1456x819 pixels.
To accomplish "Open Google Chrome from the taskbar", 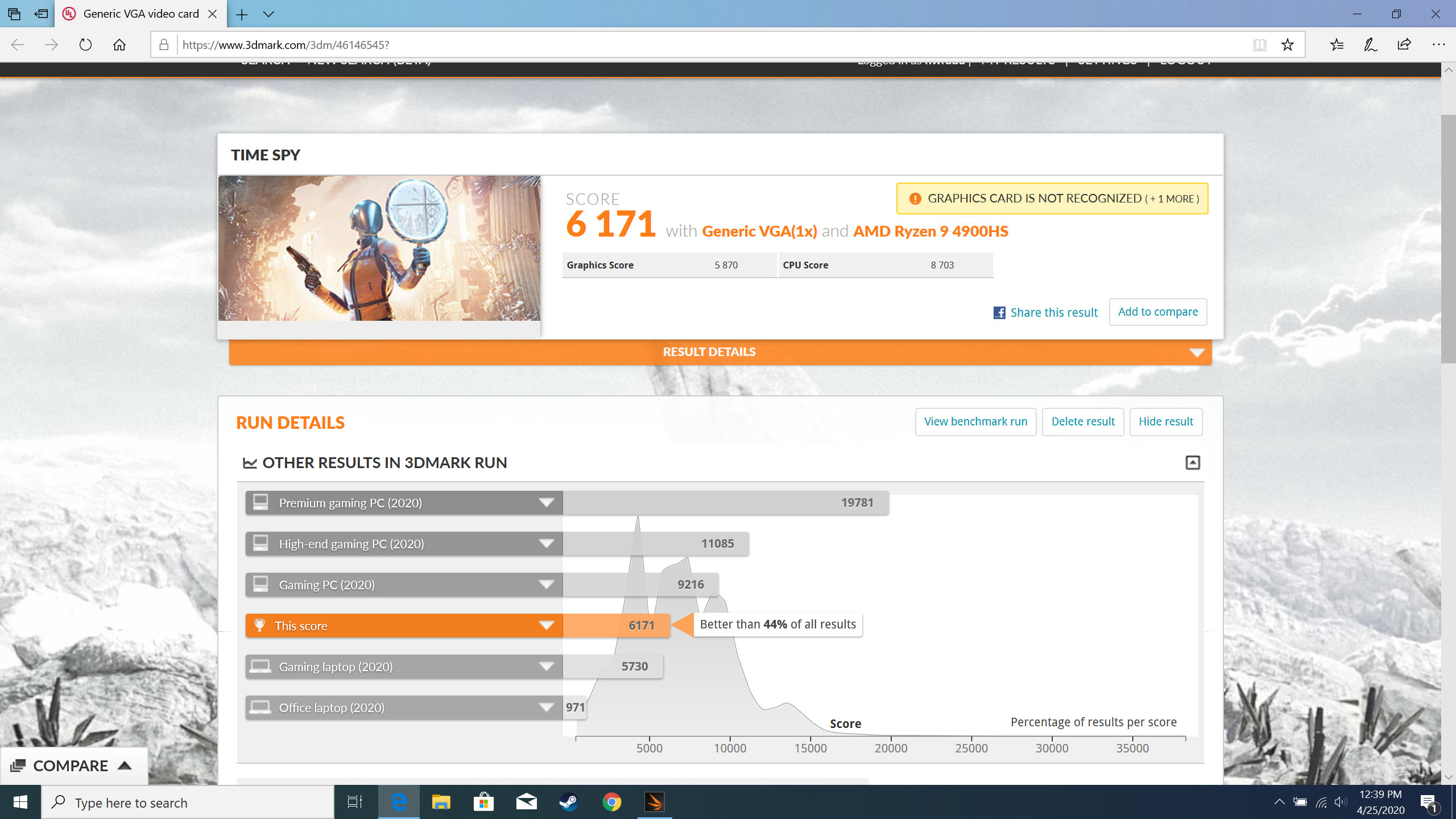I will 612,802.
